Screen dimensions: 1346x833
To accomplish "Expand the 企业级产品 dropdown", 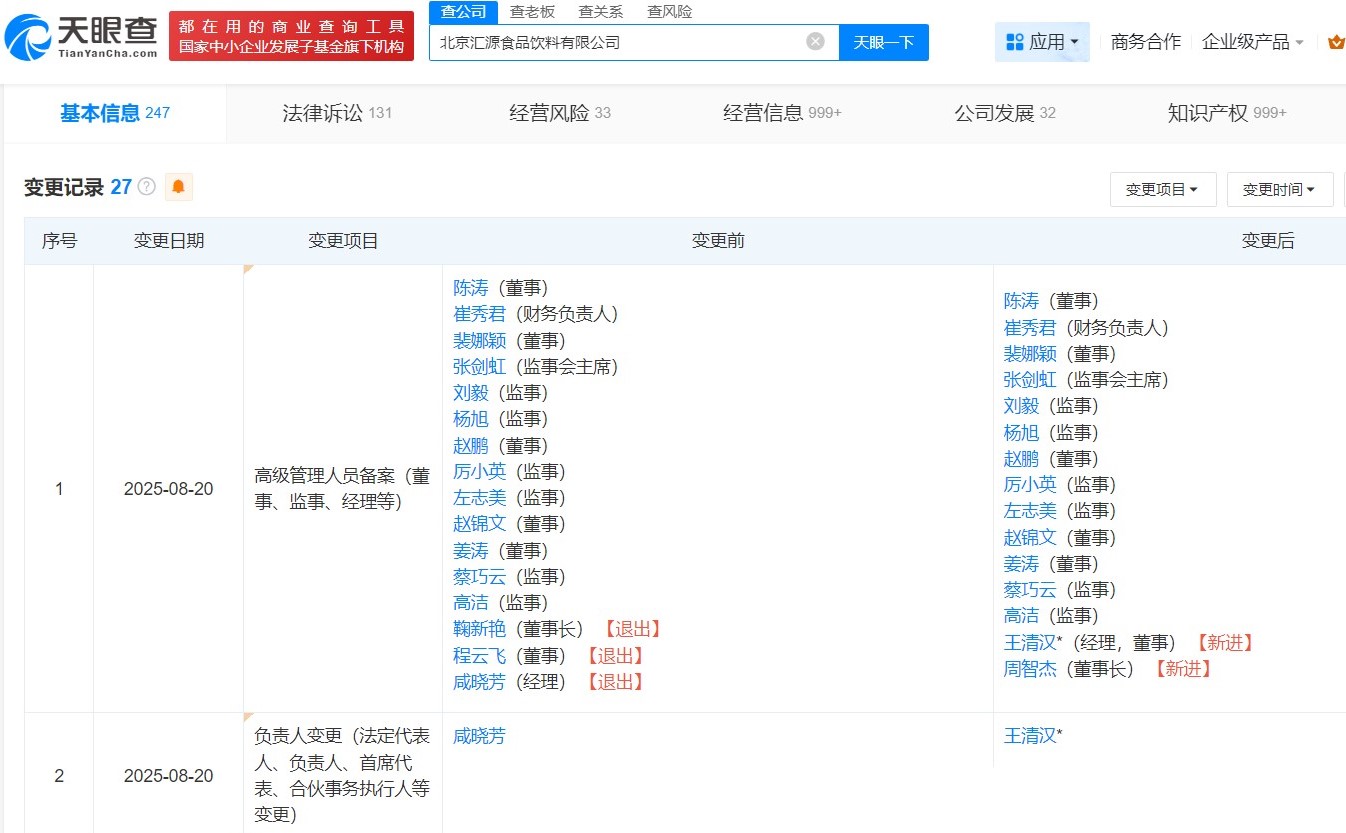I will click(x=1253, y=42).
